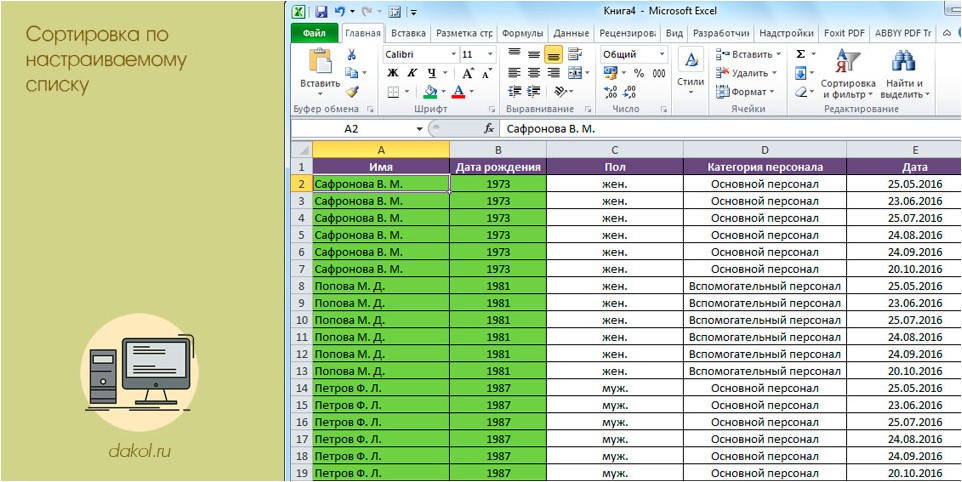Decrease font size with small A
This screenshot has width=962, height=482.
tap(487, 74)
